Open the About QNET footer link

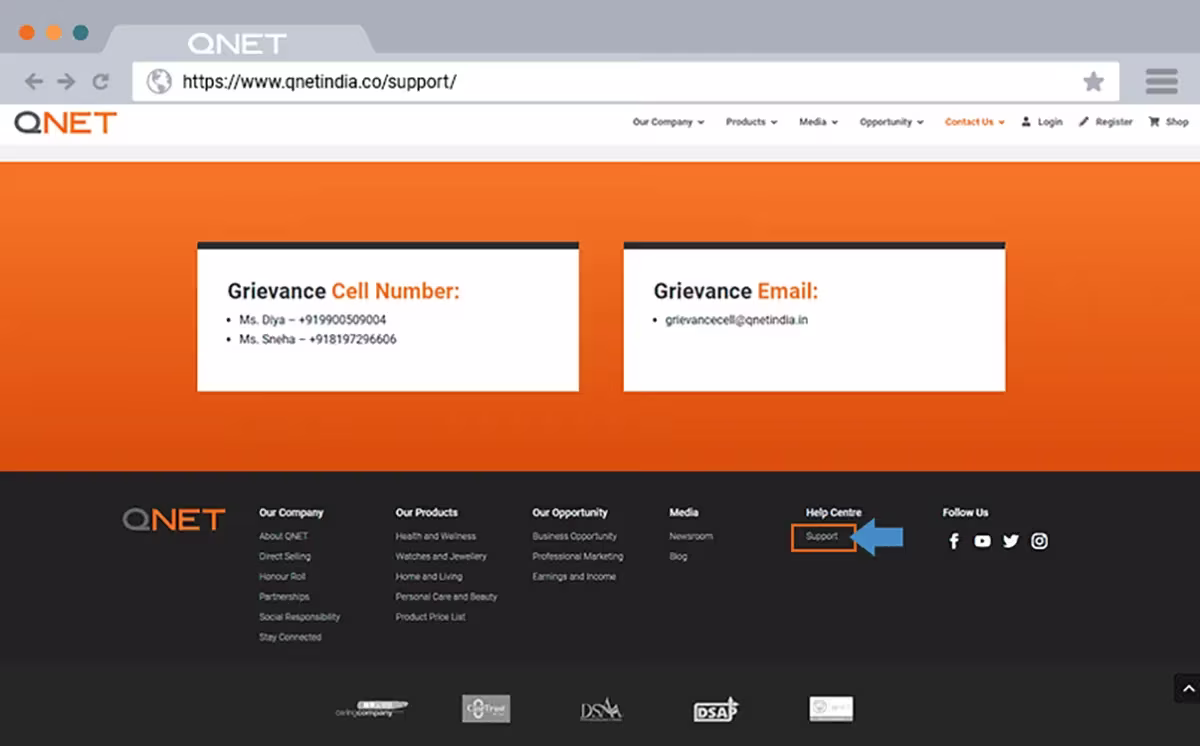(x=284, y=536)
